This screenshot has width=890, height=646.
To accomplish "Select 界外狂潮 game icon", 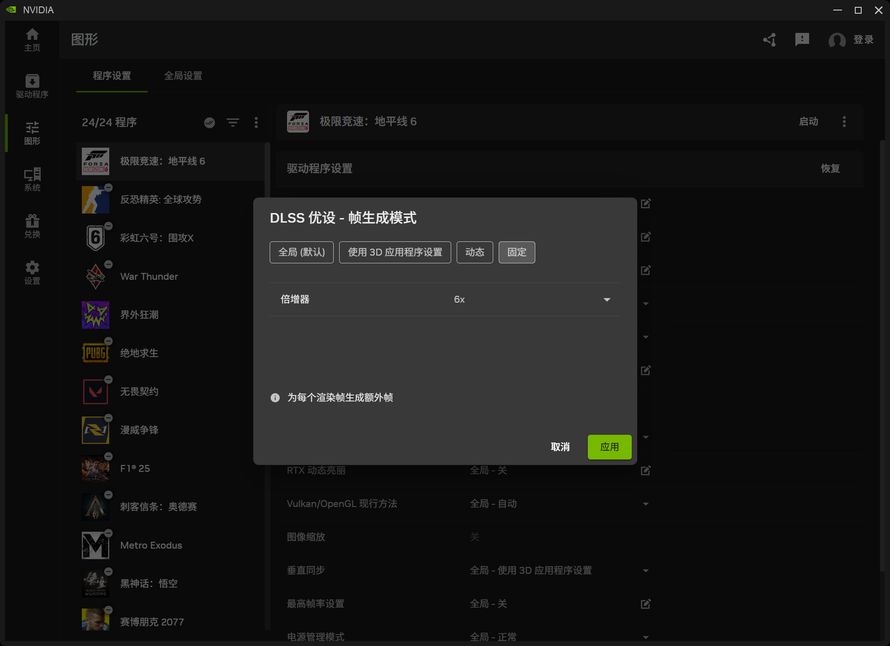I will pos(95,314).
